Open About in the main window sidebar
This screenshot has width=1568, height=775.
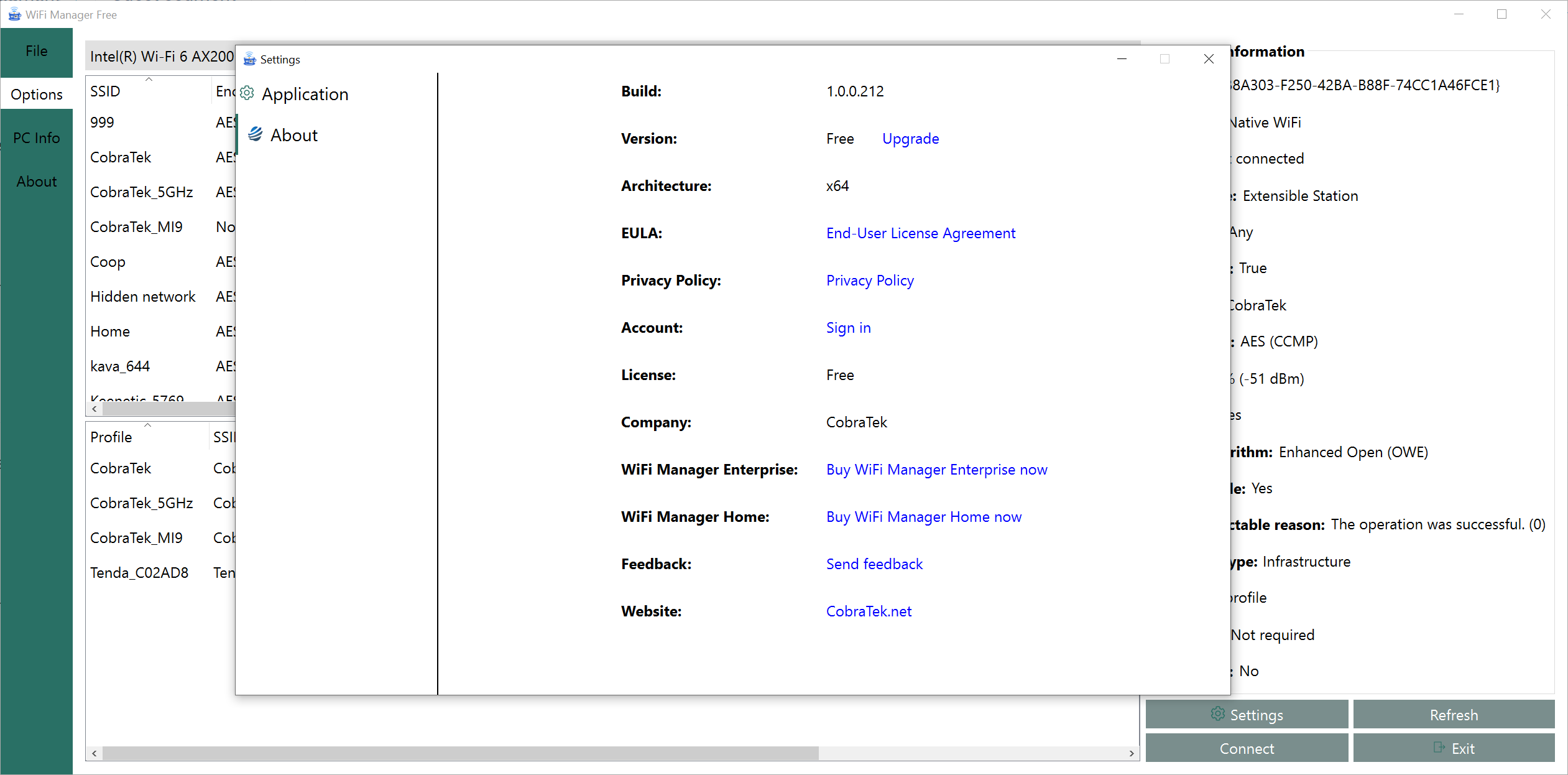pos(37,182)
